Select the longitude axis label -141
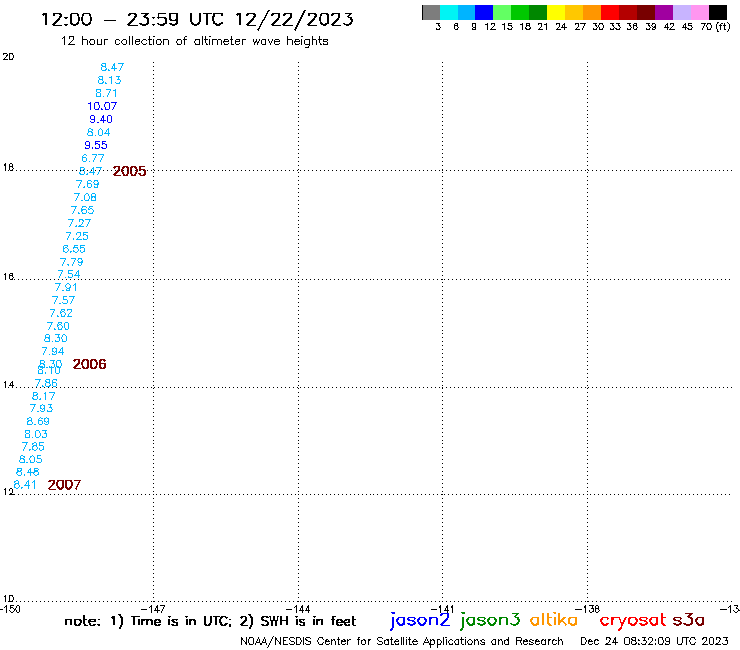This screenshot has width=740, height=650. 442,609
